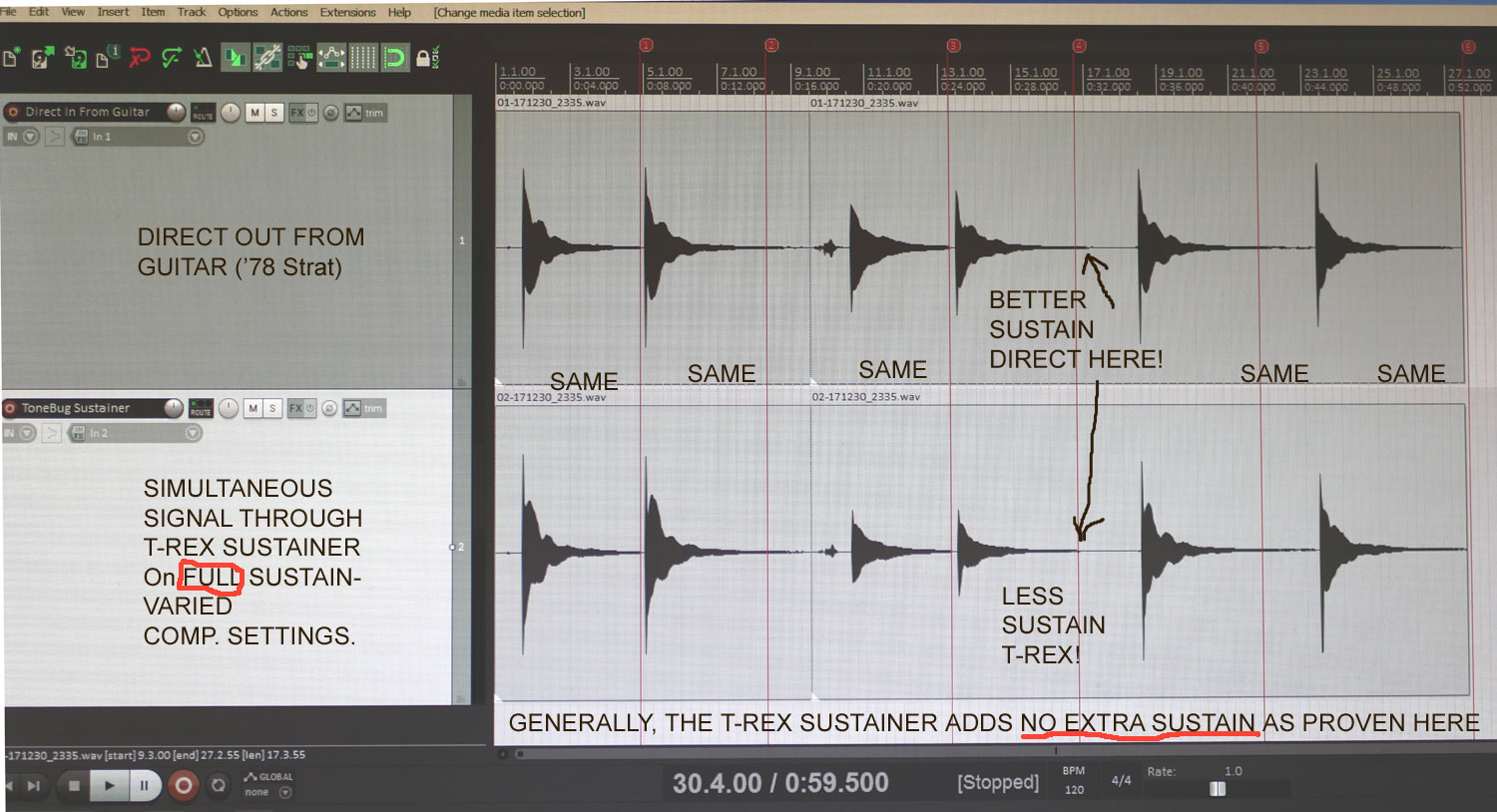Open the Insert menu

pyautogui.click(x=113, y=12)
